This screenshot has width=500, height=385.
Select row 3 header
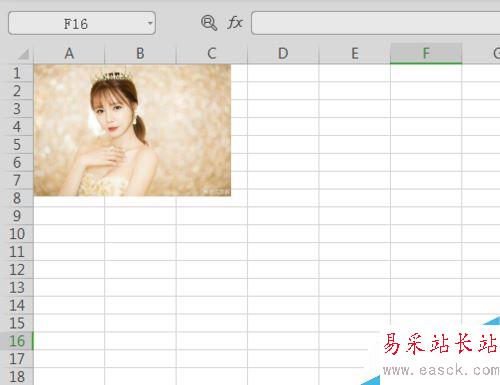(x=17, y=109)
